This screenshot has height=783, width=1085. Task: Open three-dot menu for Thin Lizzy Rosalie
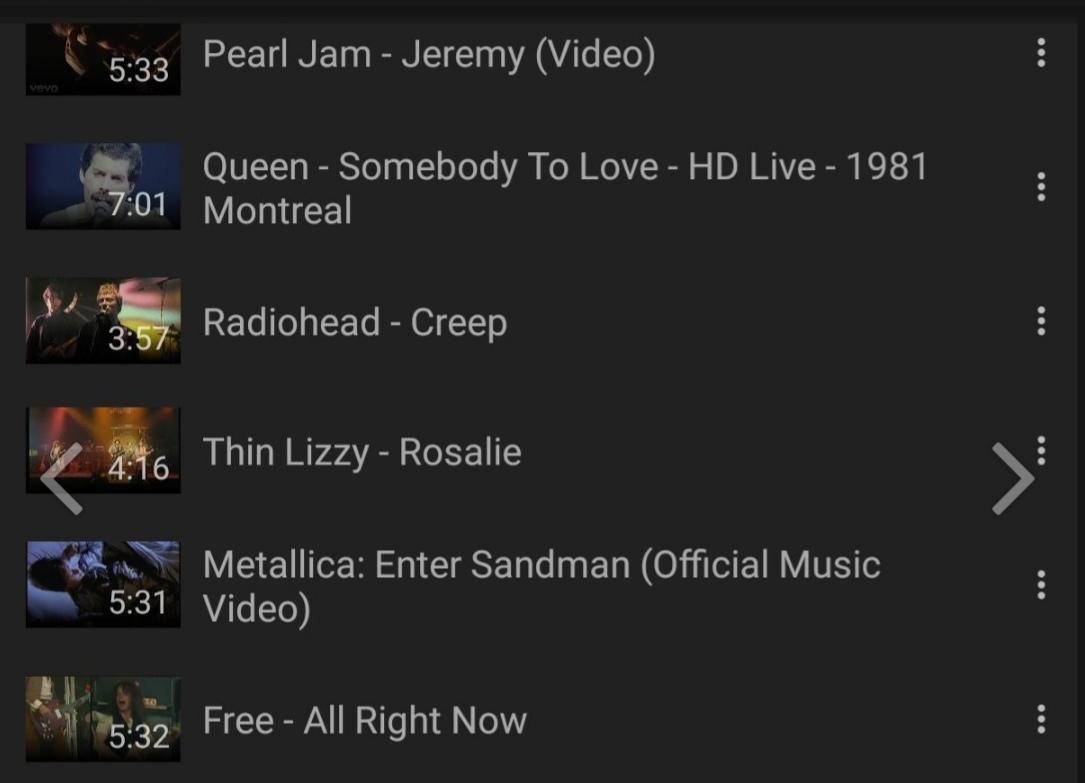pyautogui.click(x=1041, y=450)
